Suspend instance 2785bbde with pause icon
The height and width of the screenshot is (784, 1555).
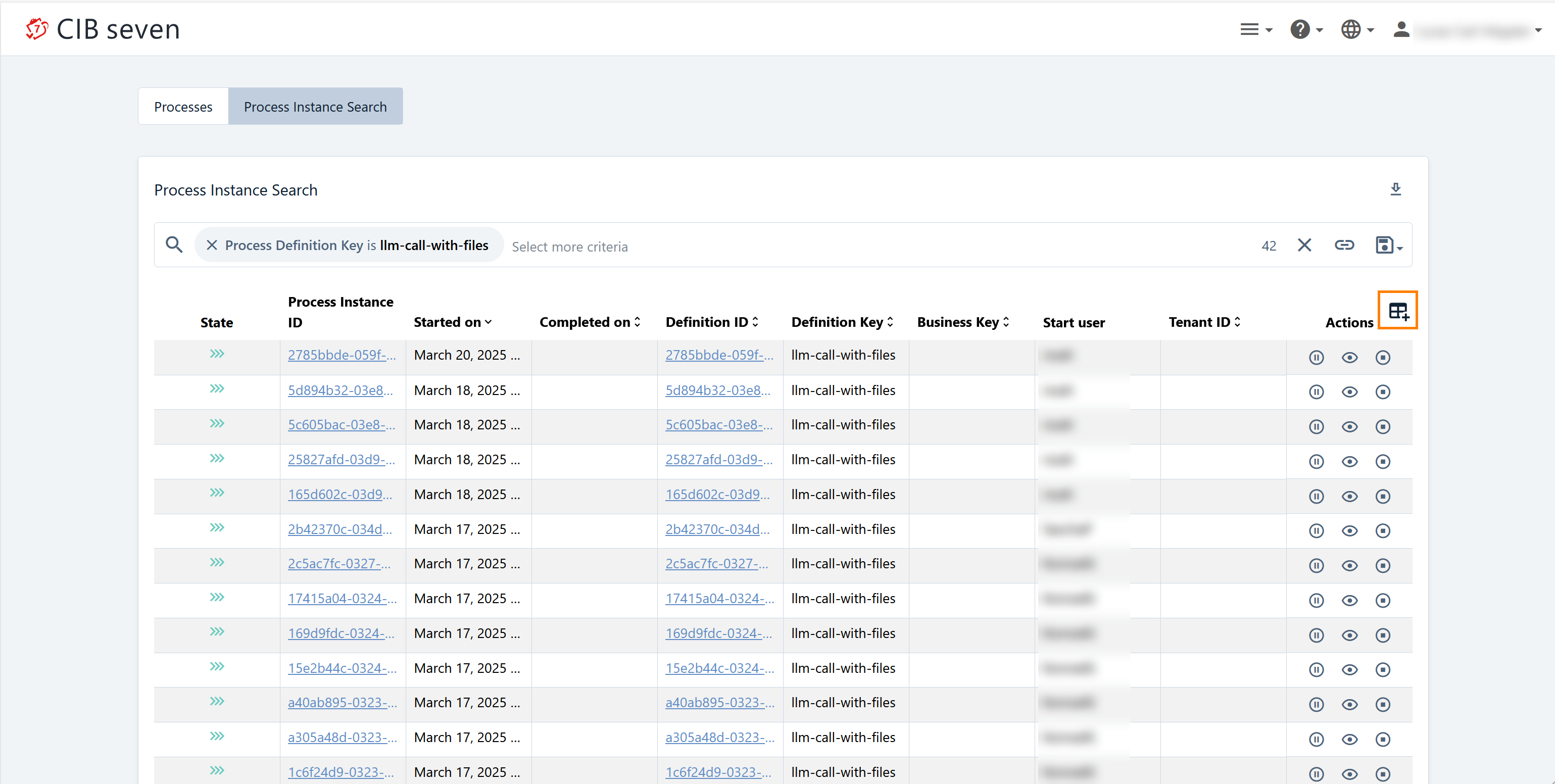pos(1316,357)
